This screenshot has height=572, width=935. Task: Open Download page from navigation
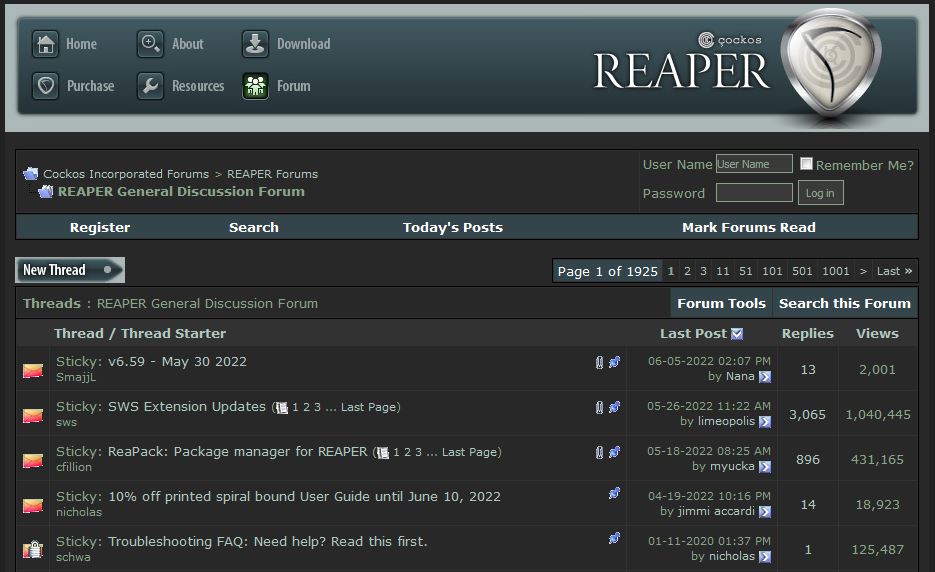304,44
